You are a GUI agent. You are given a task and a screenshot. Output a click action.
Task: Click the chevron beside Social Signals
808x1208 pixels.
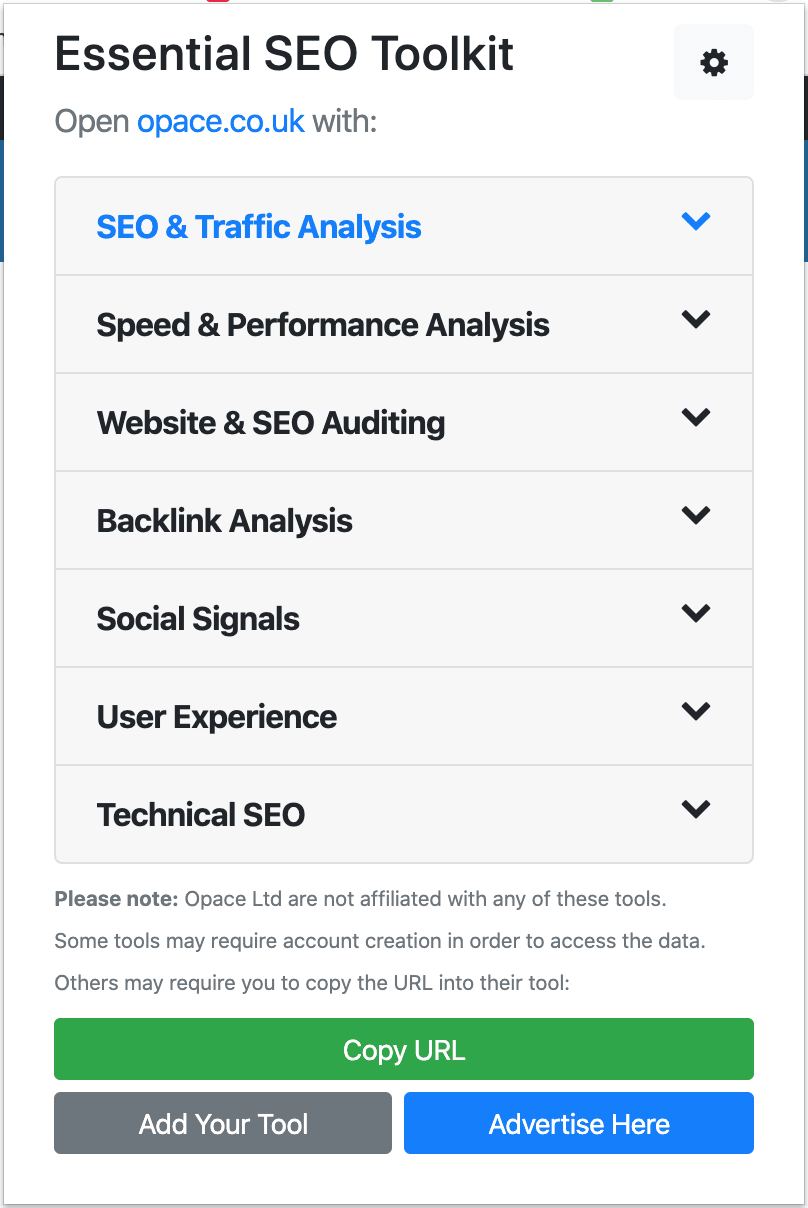[696, 614]
